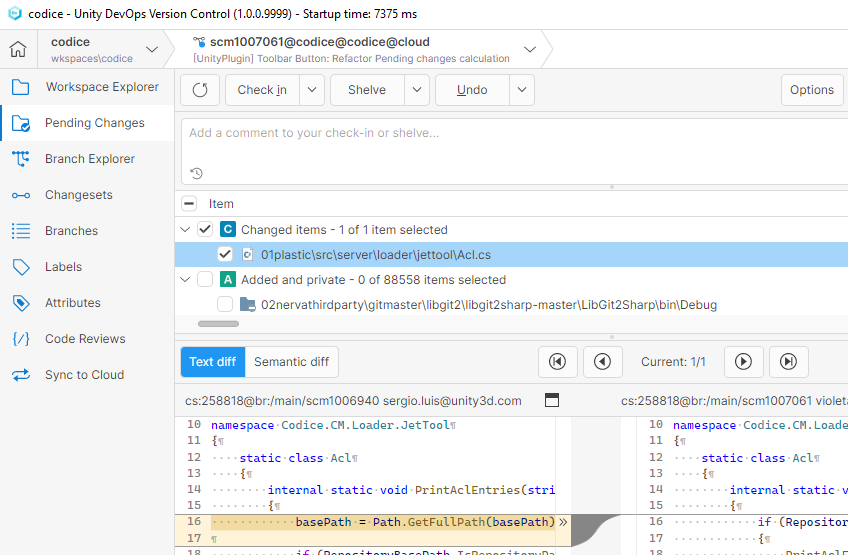Open the Attributes view
This screenshot has width=848, height=555.
coord(87,303)
